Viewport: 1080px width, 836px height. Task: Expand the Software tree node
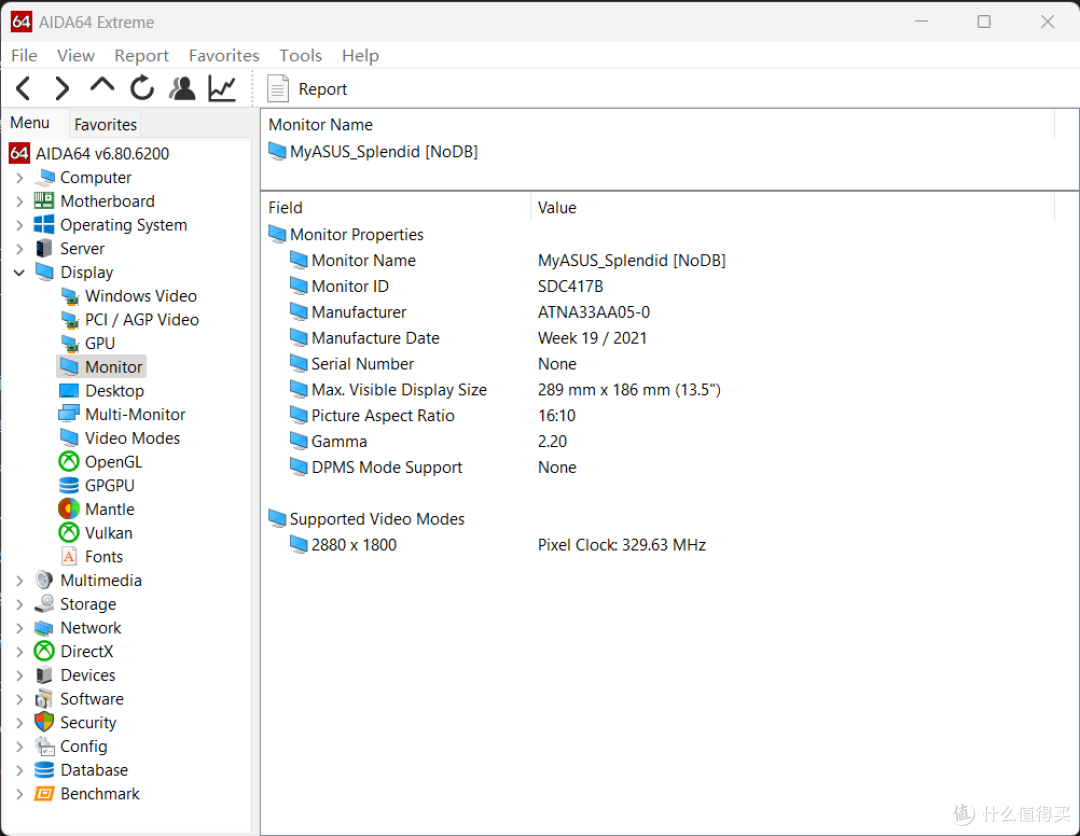coord(19,699)
